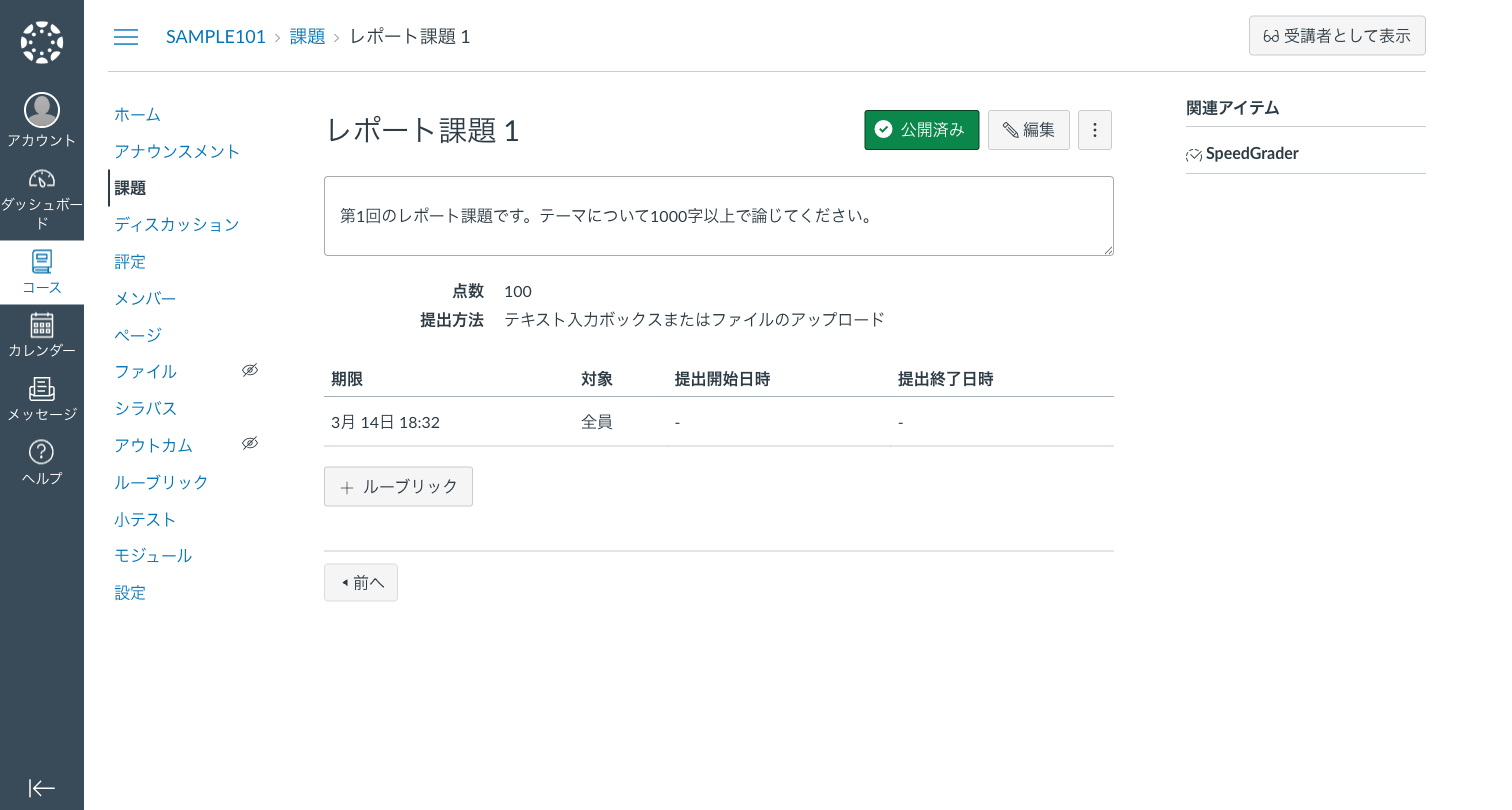Unpublish via the 公開済み toggle button
This screenshot has width=1512, height=810.
921,129
